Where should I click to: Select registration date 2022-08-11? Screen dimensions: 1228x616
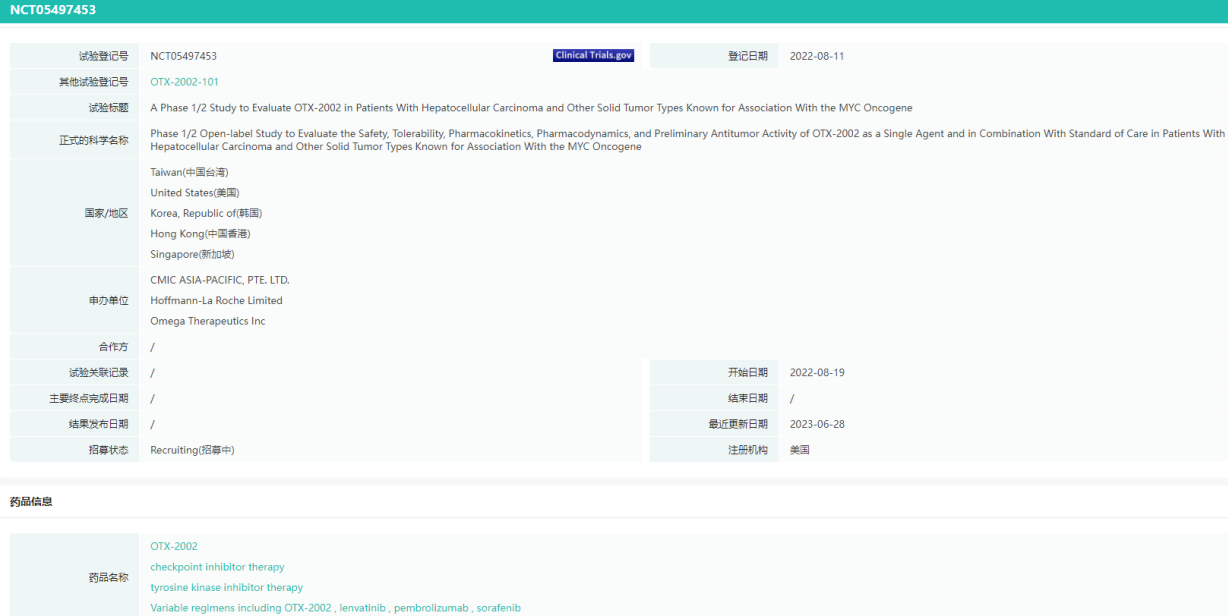817,56
